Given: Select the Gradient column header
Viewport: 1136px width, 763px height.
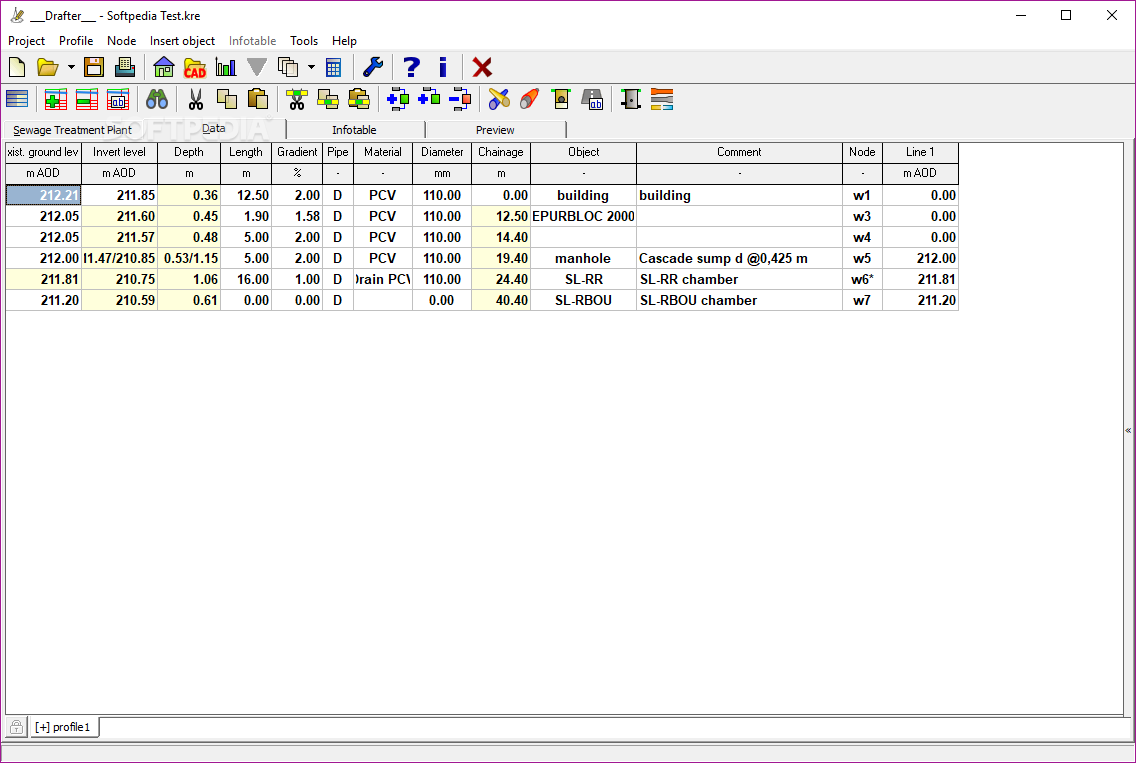Looking at the screenshot, I should click(x=297, y=152).
